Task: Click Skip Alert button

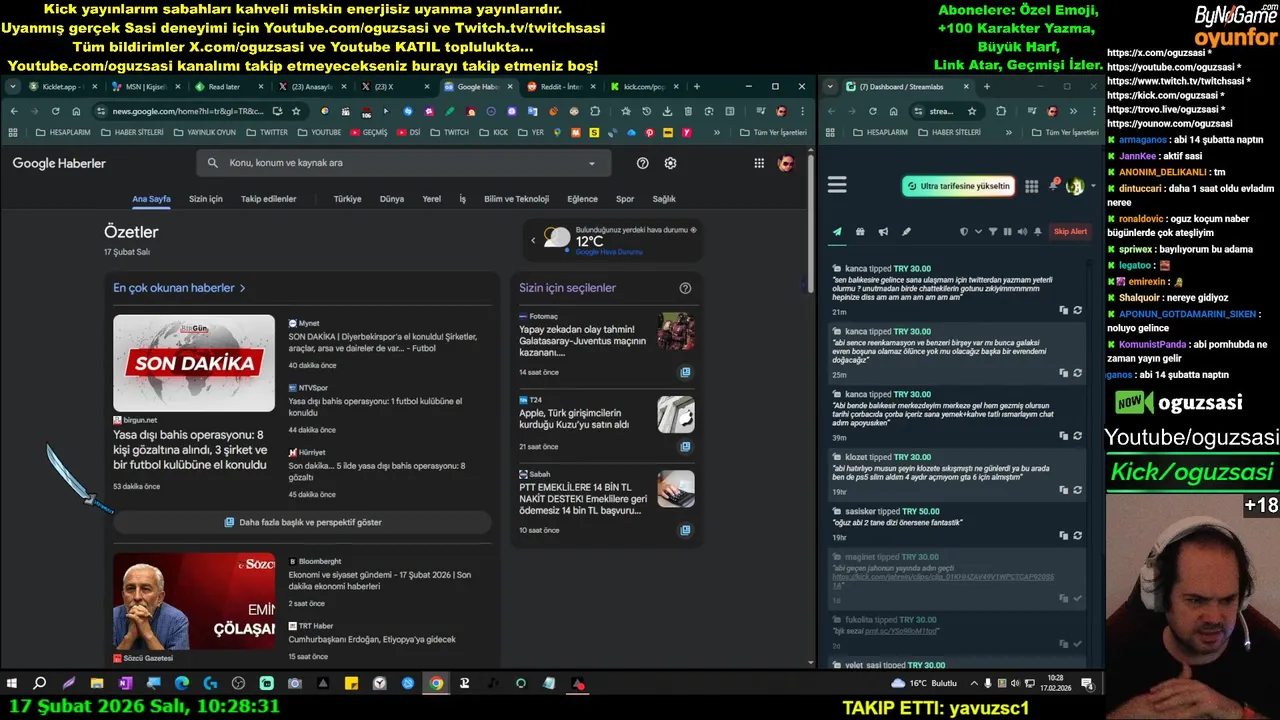Action: [x=1070, y=232]
